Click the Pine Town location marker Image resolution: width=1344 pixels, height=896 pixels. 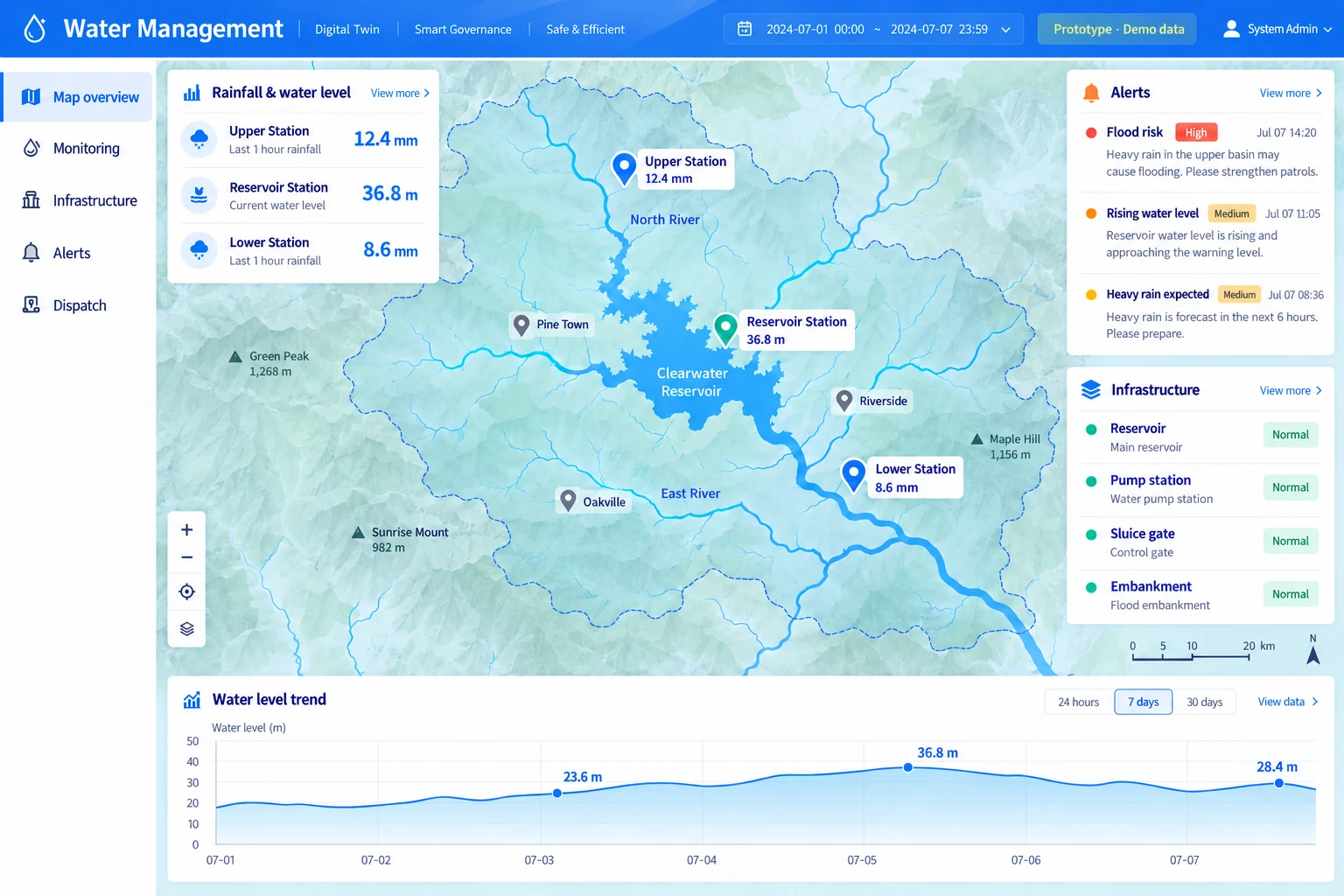[521, 325]
